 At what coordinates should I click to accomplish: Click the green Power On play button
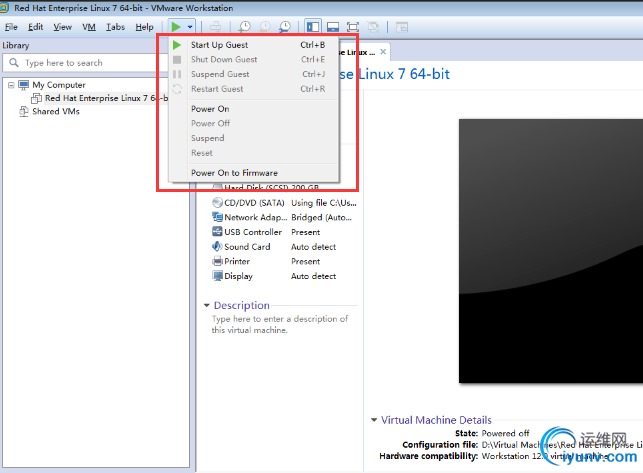176,27
